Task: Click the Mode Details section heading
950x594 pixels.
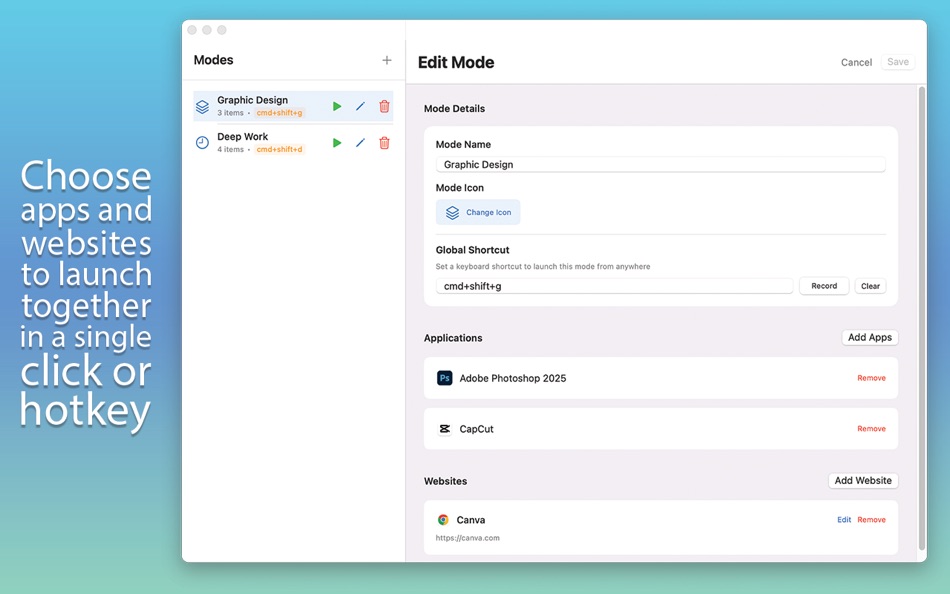Action: pos(454,108)
